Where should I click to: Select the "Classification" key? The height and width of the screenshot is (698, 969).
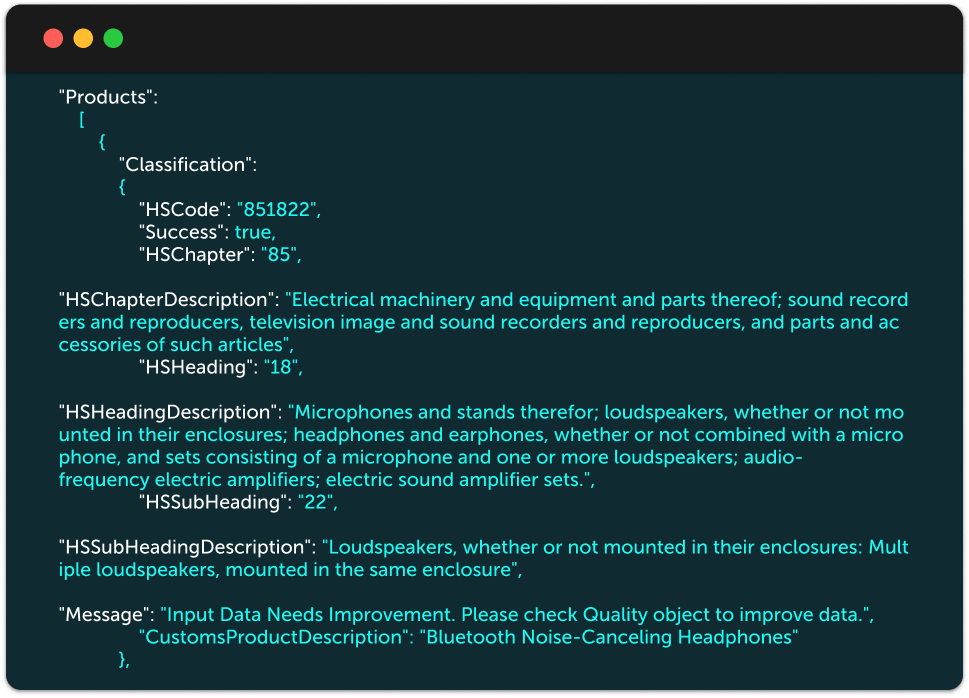pyautogui.click(x=184, y=164)
